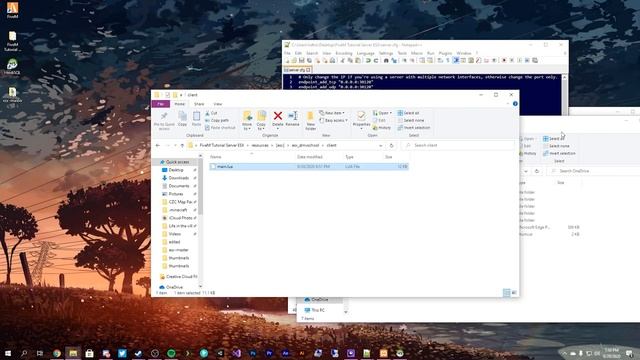640x360 pixels.
Task: Open the File tab in client window
Action: coord(161,104)
